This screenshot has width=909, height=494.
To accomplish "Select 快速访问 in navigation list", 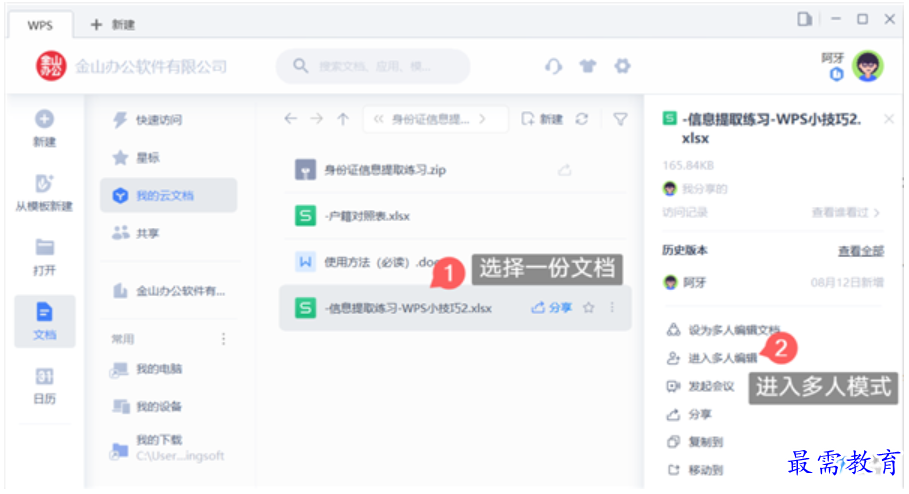I will click(169, 120).
